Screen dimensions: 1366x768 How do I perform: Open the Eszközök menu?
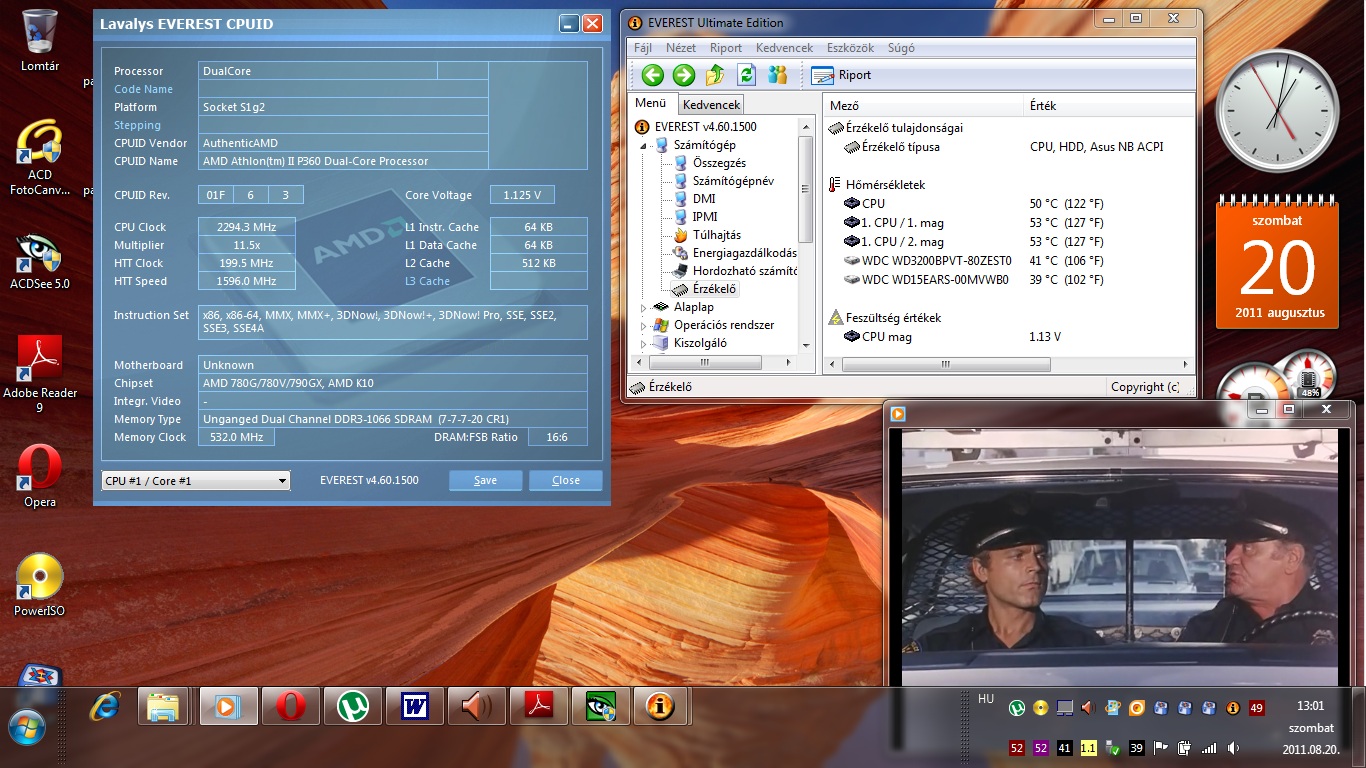[850, 48]
